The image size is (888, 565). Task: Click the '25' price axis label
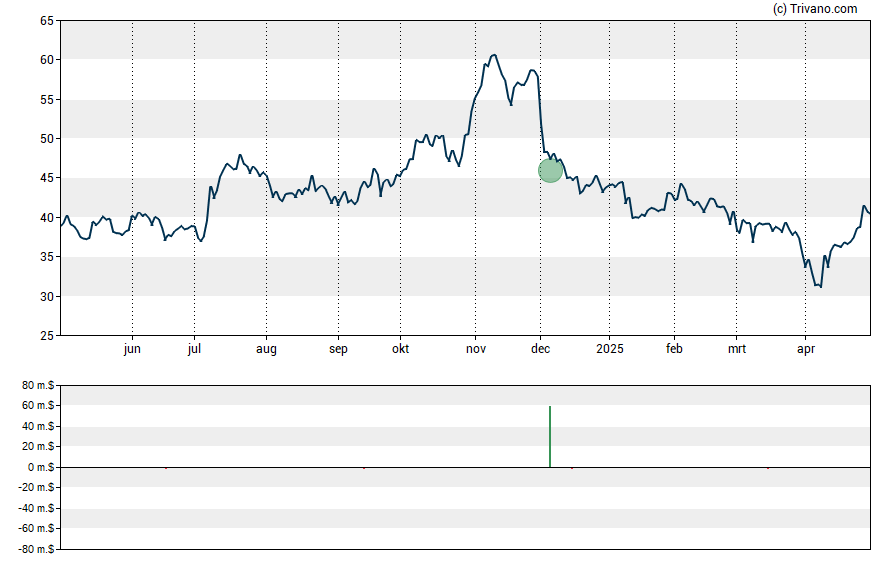coord(47,336)
